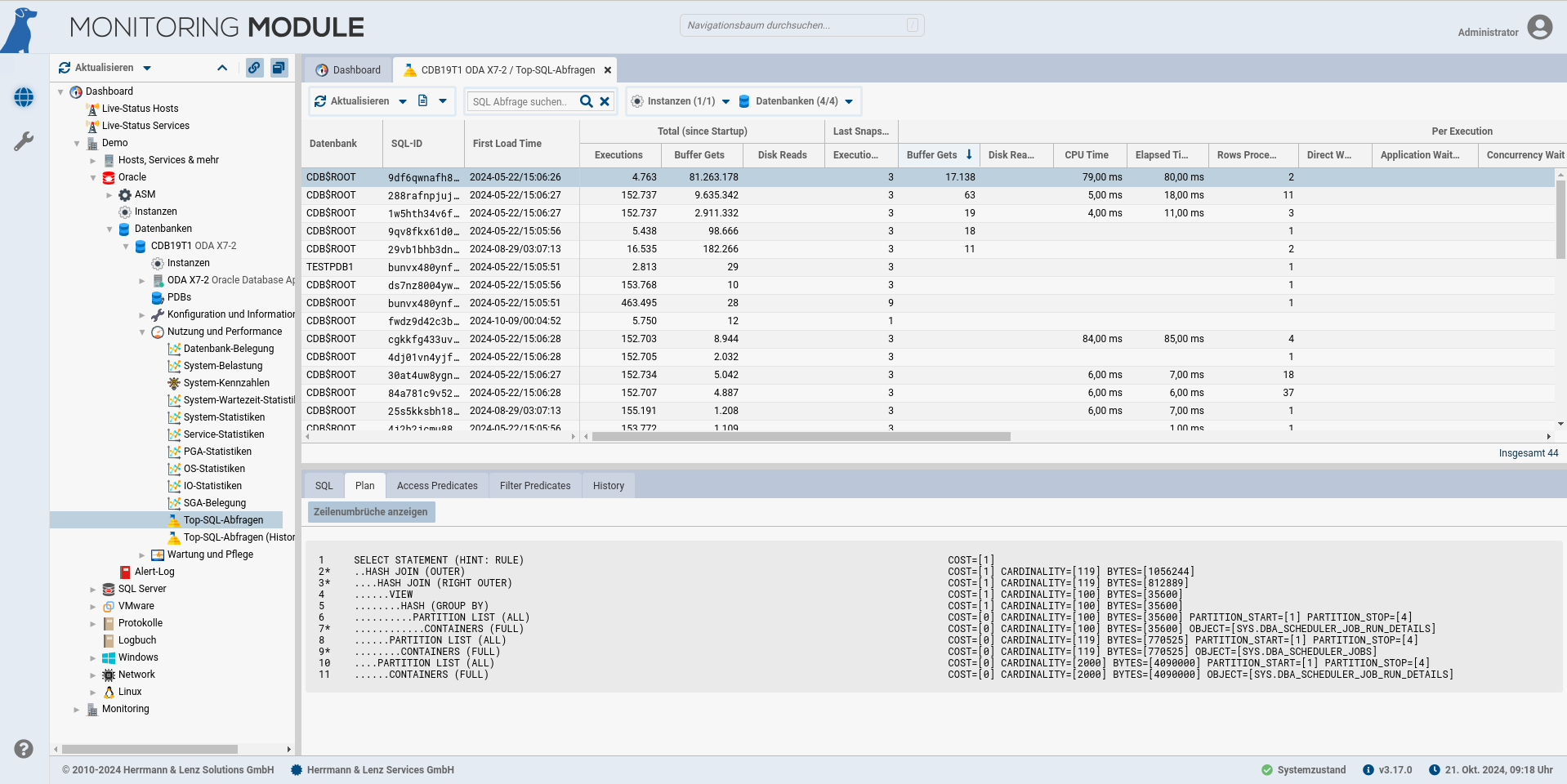Open the wrench settings icon in left sidebar
The image size is (1567, 784).
pos(24,141)
